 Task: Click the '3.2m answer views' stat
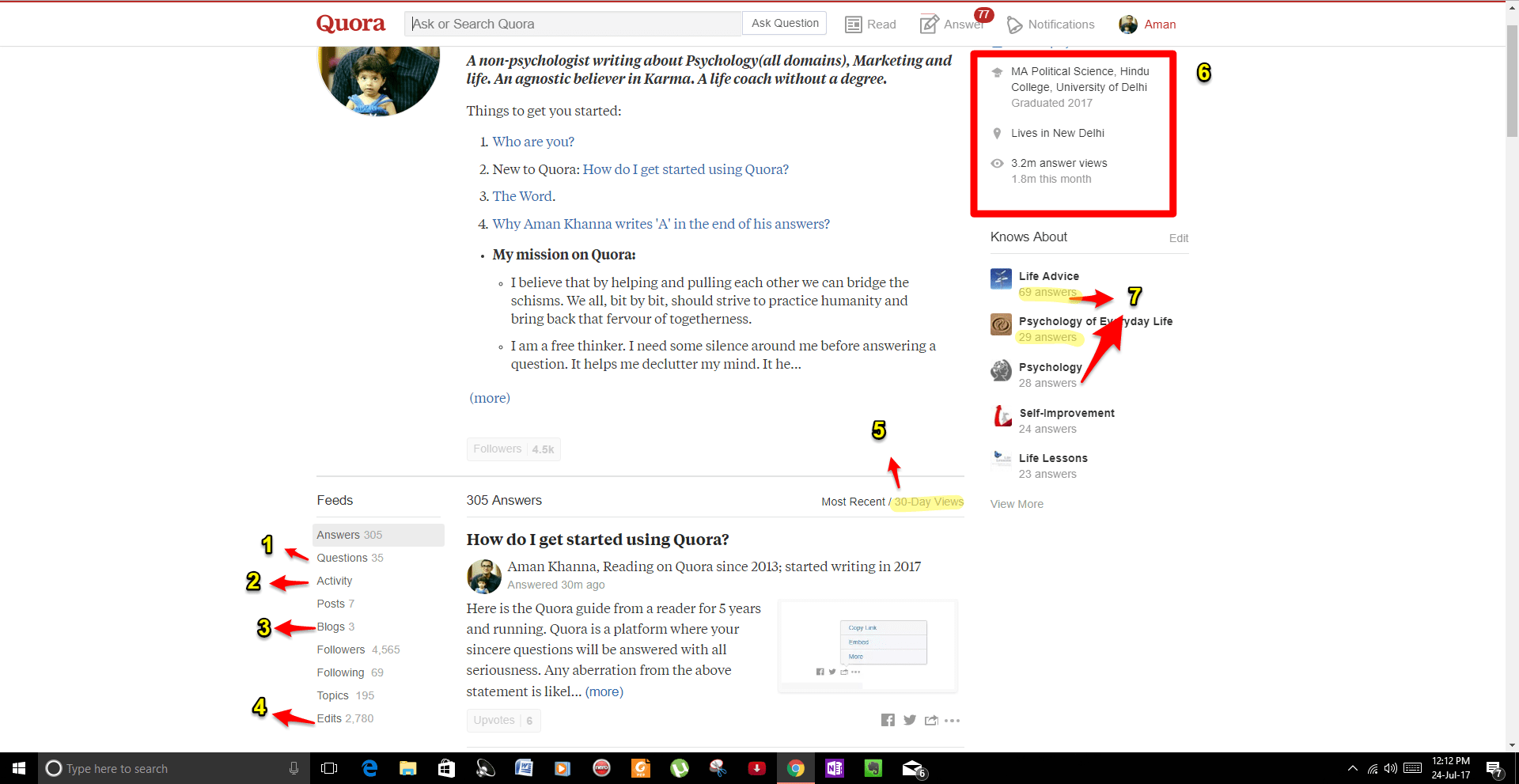[1059, 163]
